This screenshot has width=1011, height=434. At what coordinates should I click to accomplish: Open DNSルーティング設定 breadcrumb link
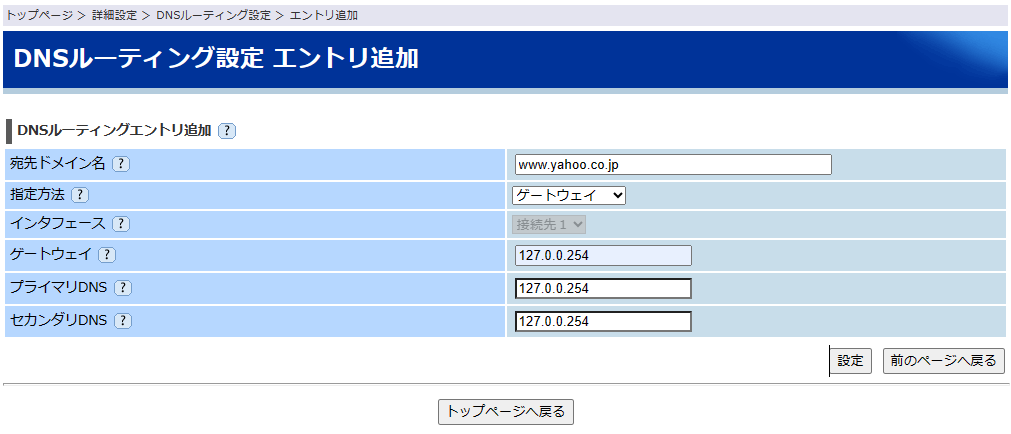pos(213,16)
